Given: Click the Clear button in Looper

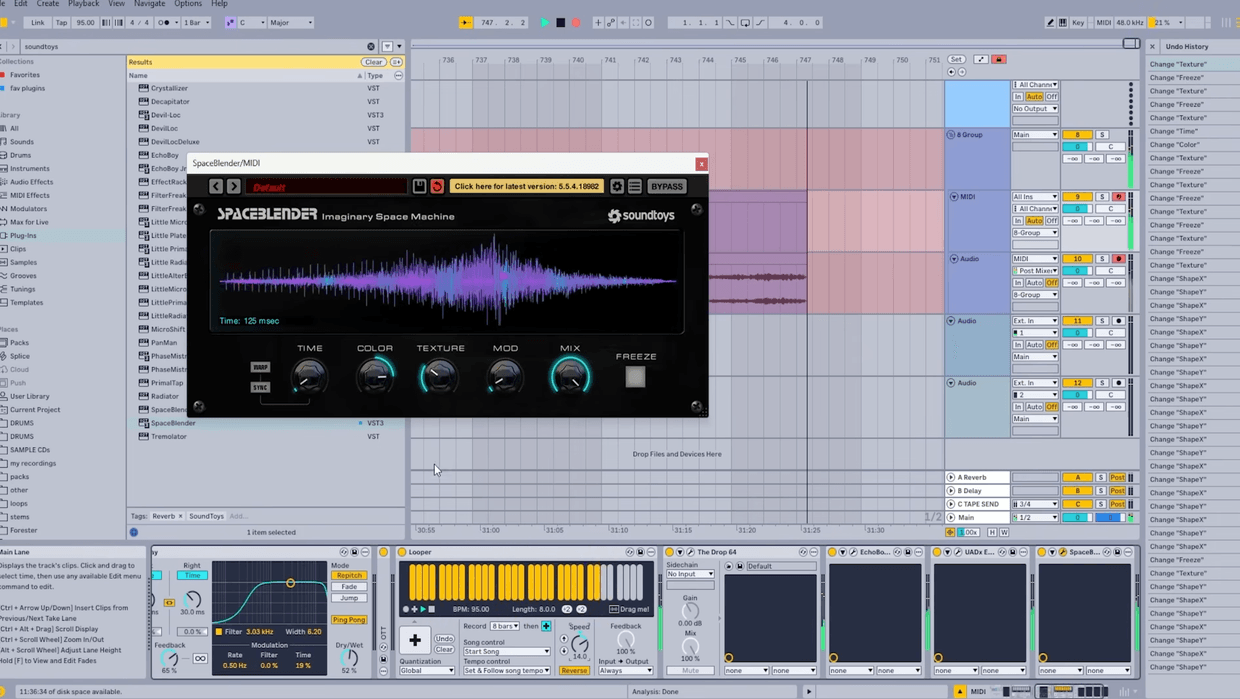Looking at the screenshot, I should [445, 649].
